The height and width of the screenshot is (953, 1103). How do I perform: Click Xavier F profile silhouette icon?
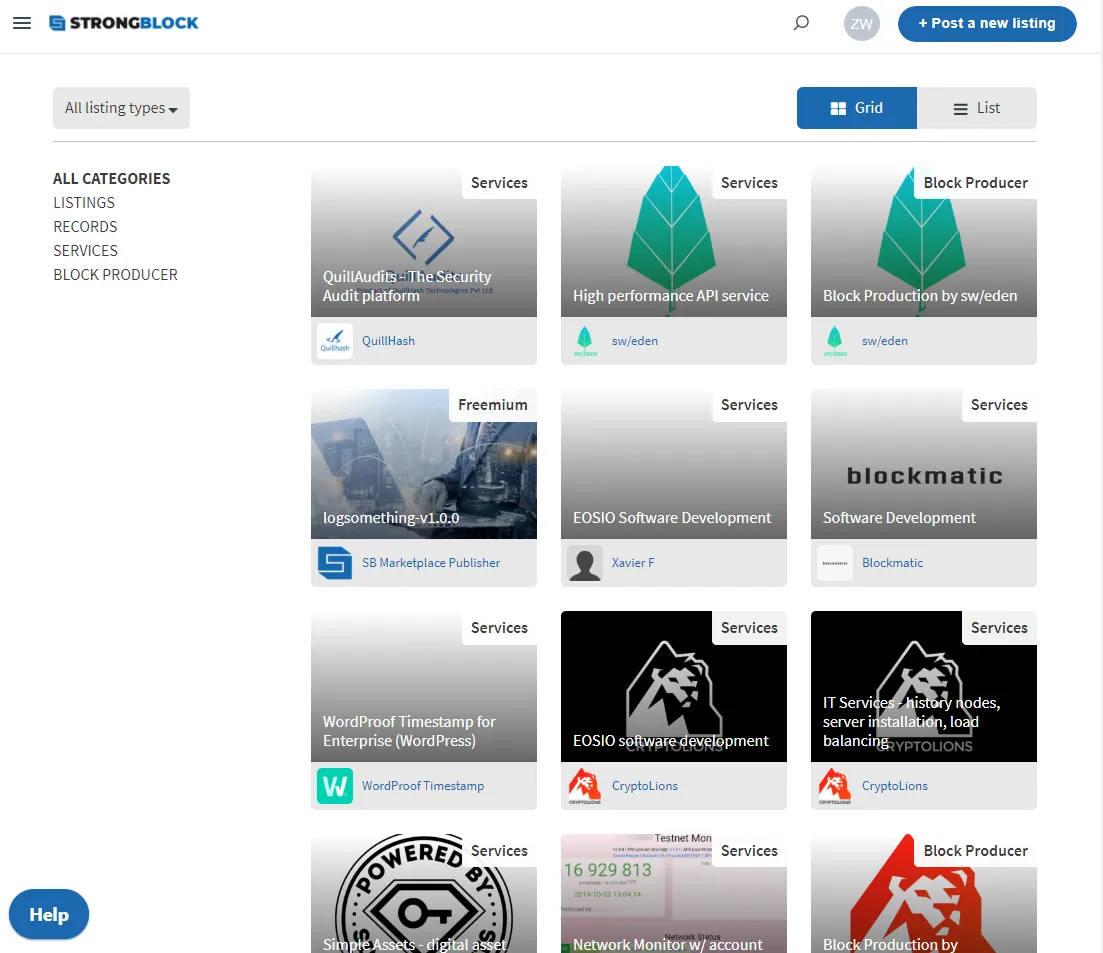585,563
